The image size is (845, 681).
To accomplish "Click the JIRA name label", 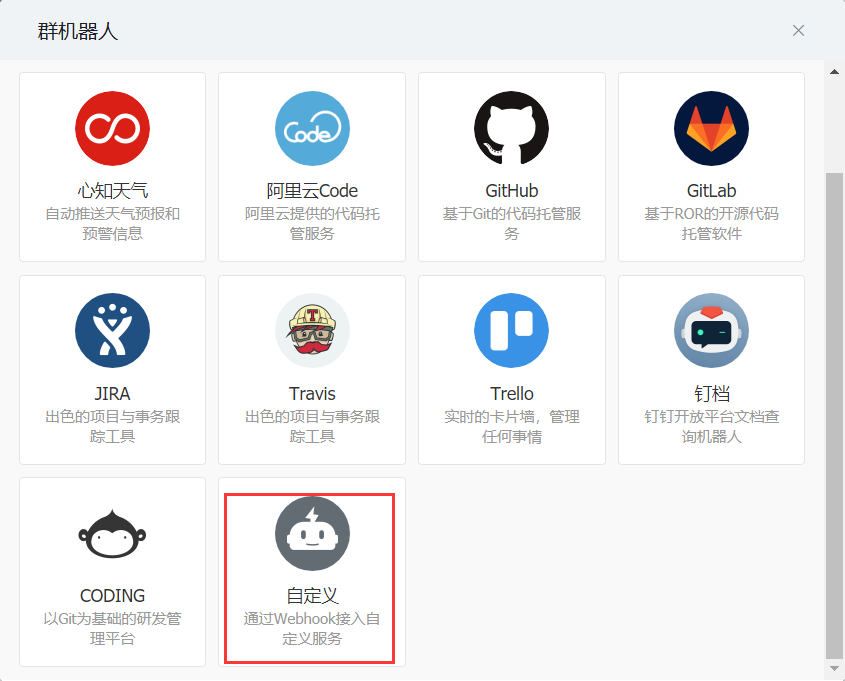I will pos(112,394).
